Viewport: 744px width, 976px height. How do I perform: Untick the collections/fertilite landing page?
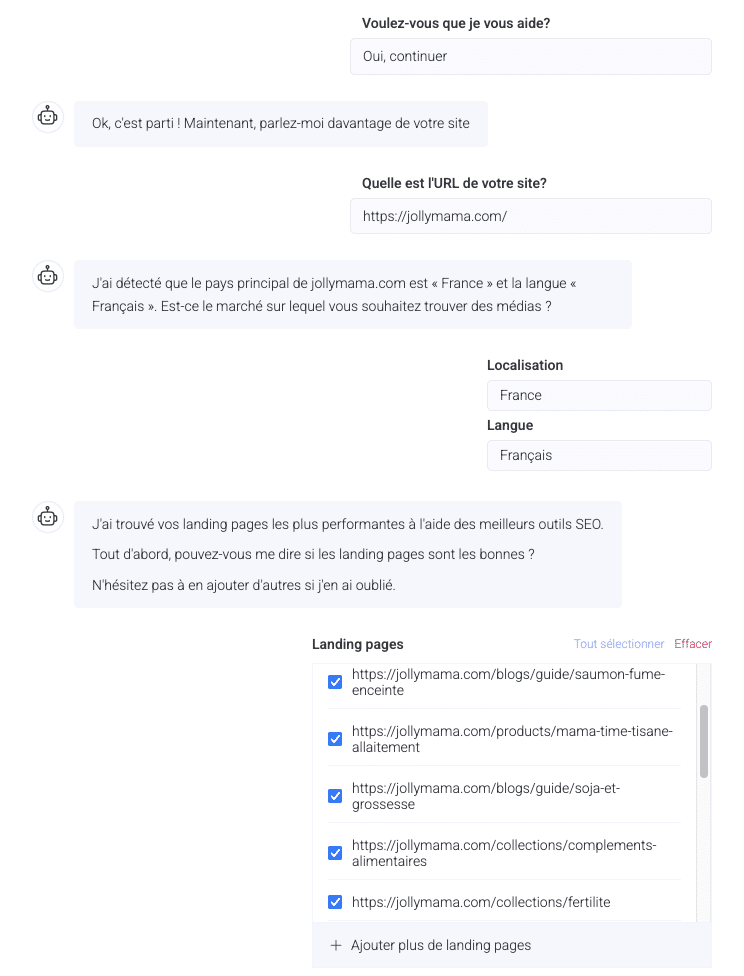point(335,902)
